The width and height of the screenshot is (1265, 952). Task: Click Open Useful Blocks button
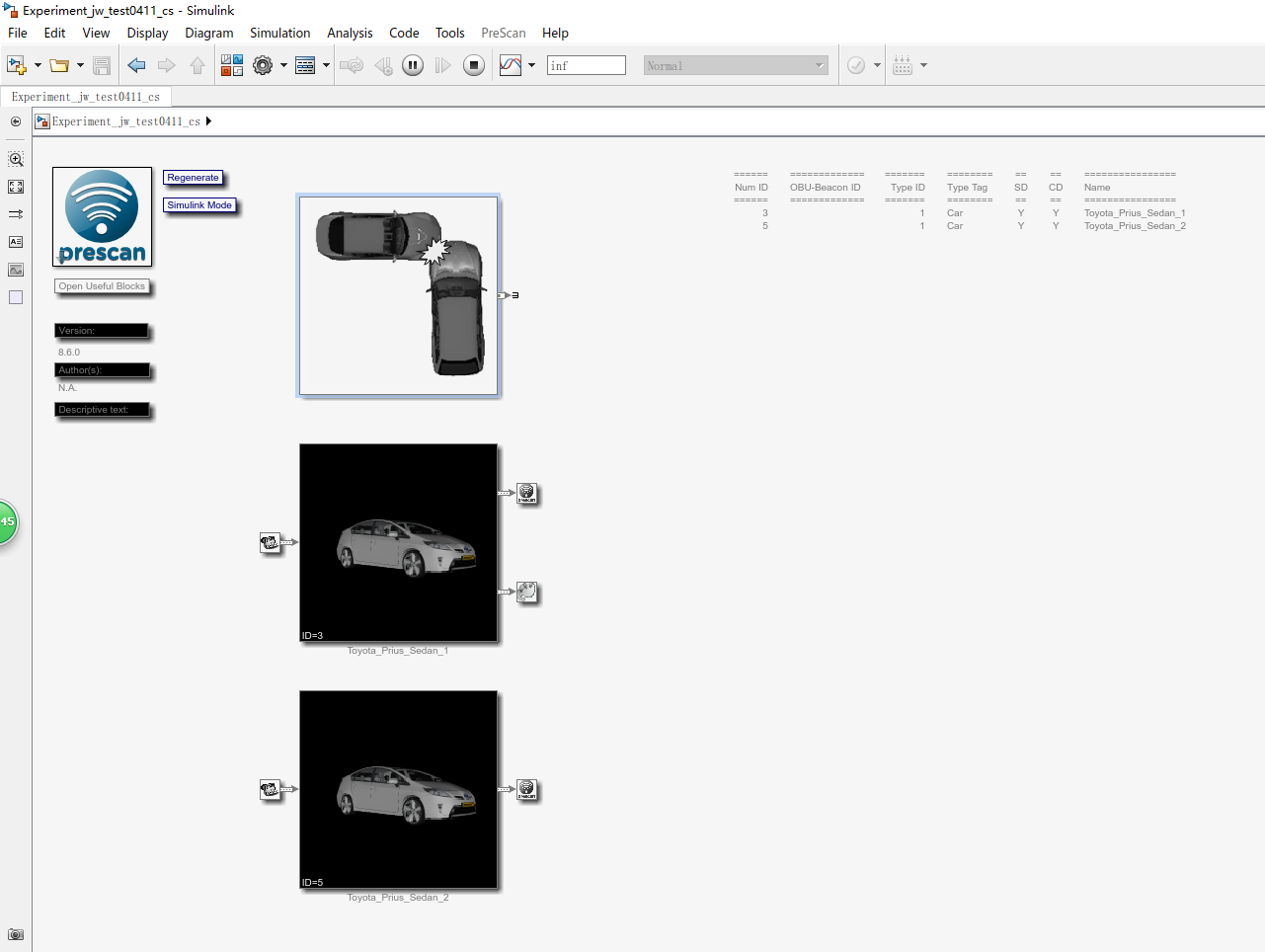(x=102, y=286)
